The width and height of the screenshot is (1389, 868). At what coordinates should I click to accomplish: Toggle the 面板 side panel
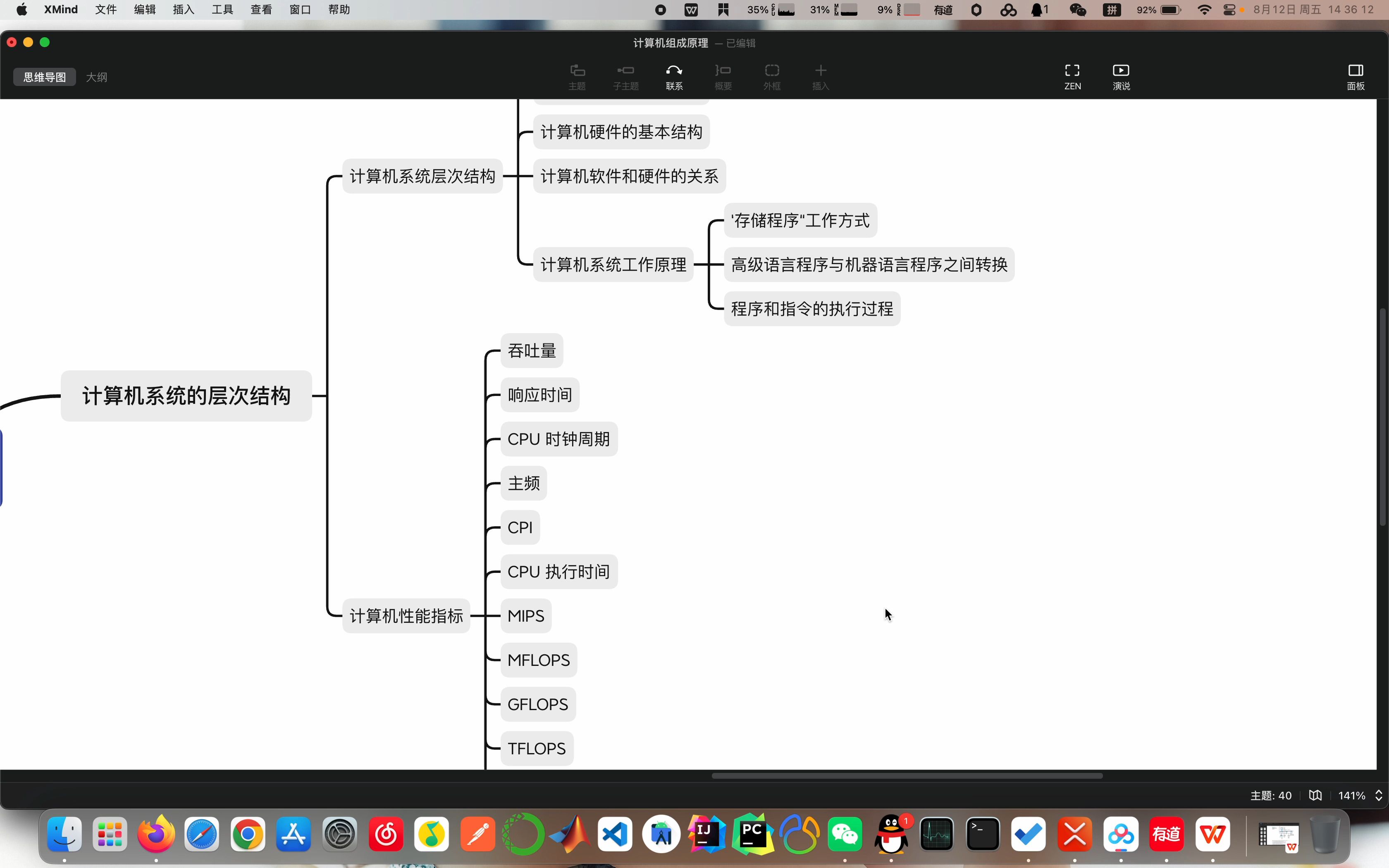(1355, 76)
